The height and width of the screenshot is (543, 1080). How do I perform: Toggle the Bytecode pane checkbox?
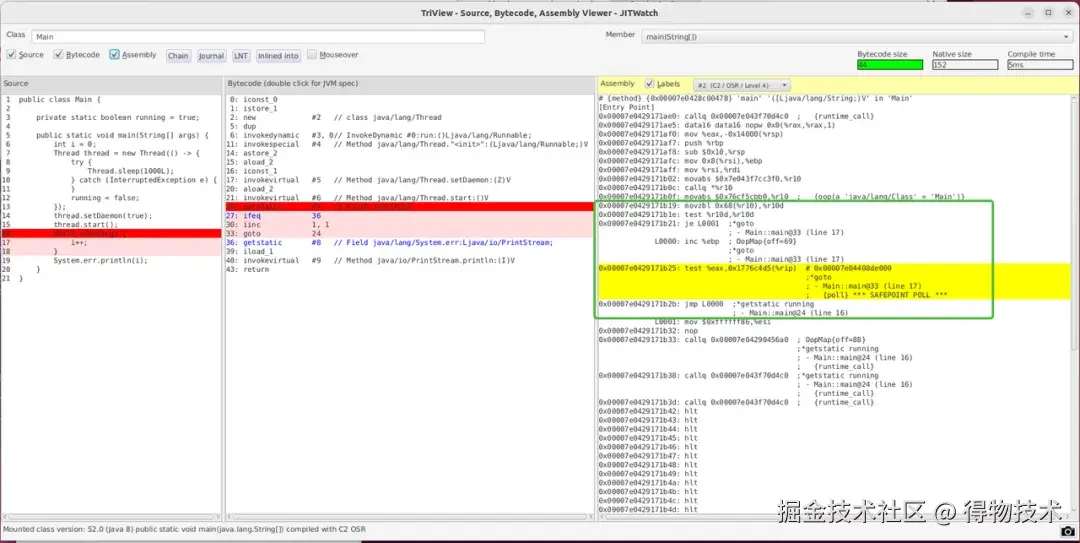[59, 54]
